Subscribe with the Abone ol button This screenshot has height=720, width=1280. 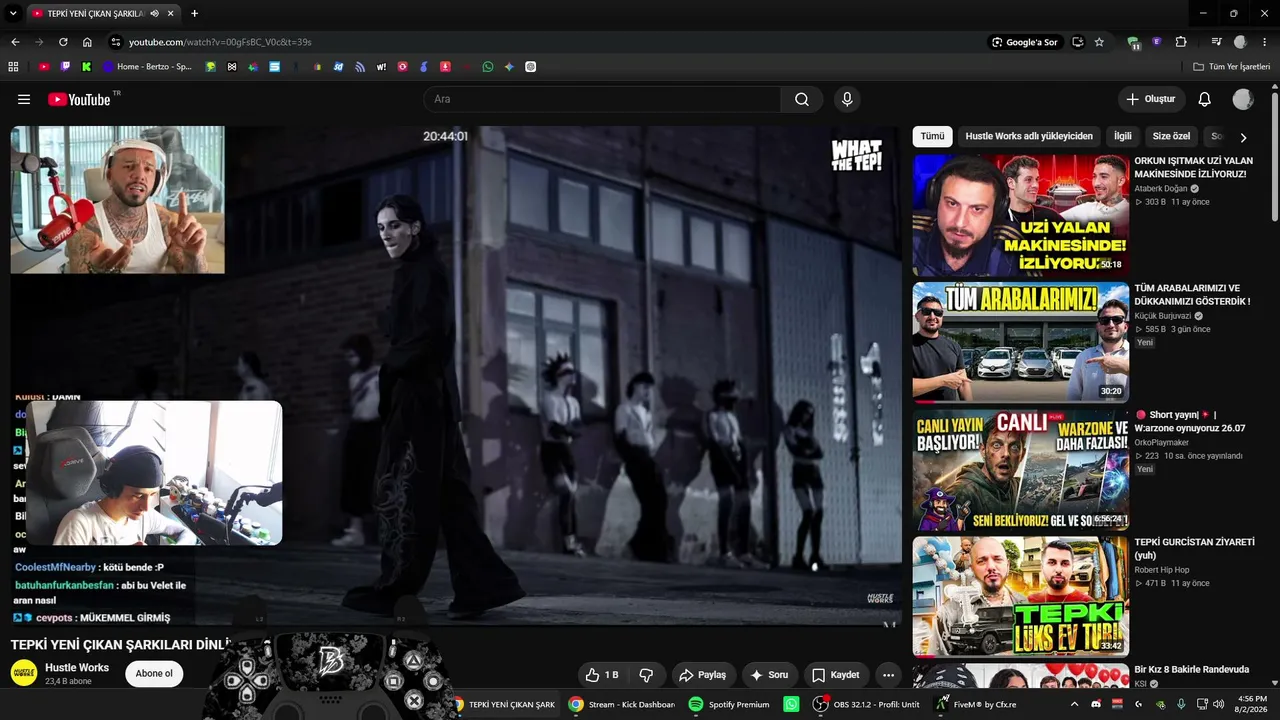click(154, 674)
